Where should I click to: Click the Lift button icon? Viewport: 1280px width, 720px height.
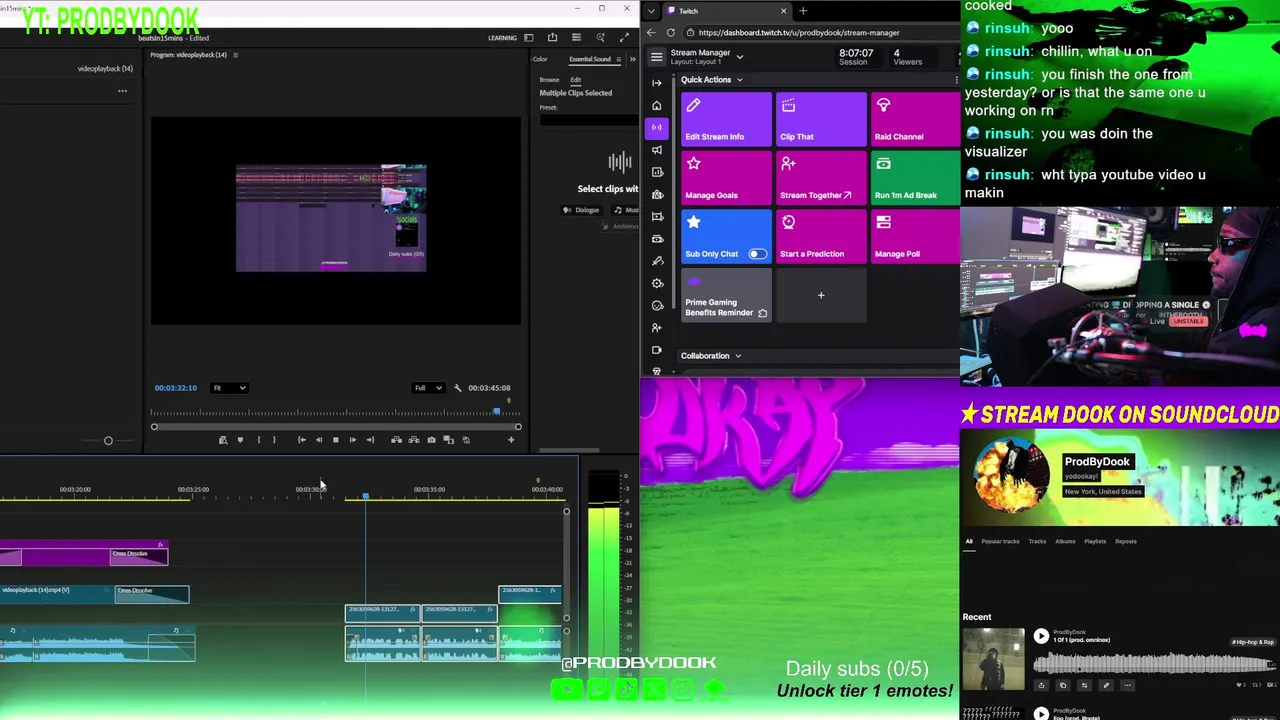397,440
